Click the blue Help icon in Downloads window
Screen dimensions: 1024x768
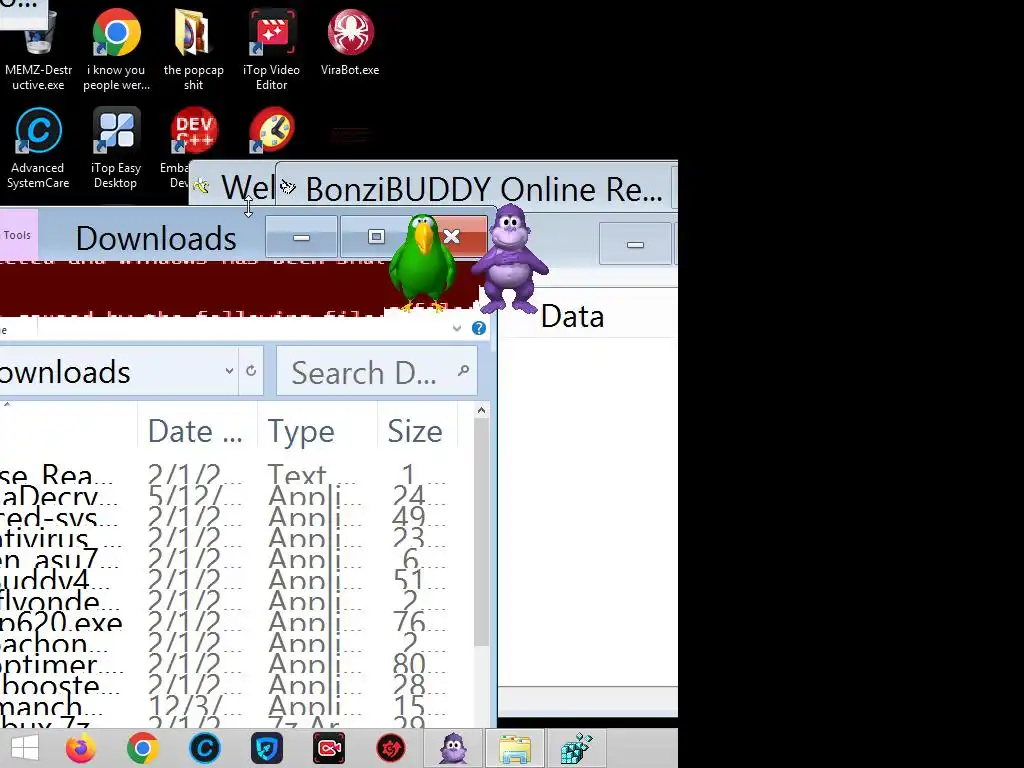pos(479,328)
